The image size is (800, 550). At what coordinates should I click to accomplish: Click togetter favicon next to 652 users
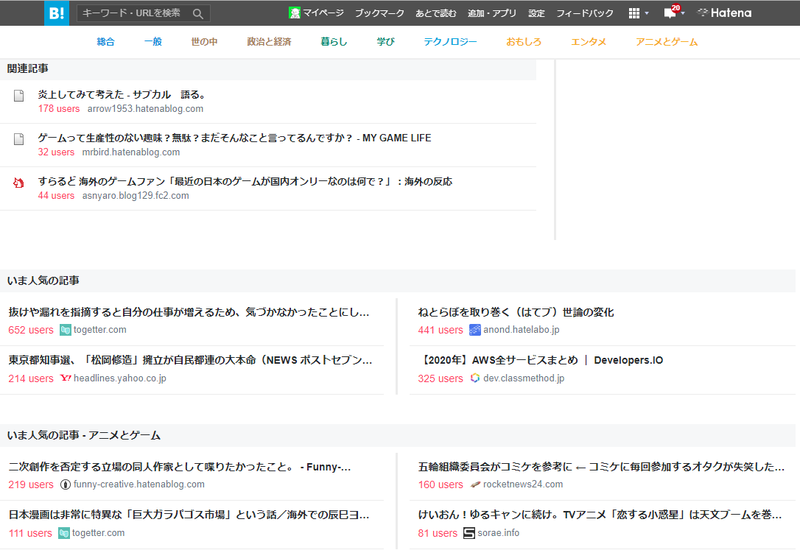coord(65,330)
